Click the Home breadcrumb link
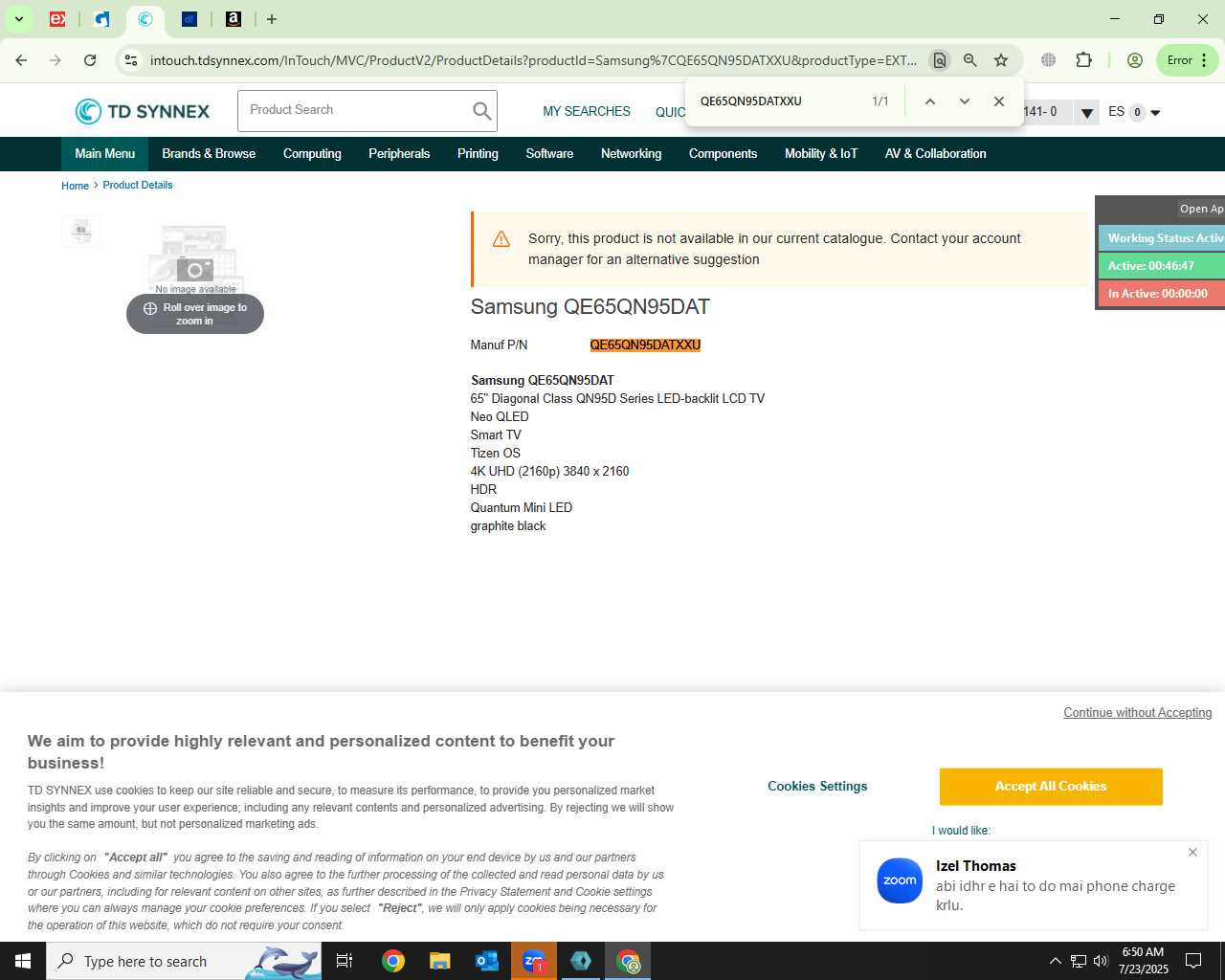Image resolution: width=1225 pixels, height=980 pixels. (75, 186)
